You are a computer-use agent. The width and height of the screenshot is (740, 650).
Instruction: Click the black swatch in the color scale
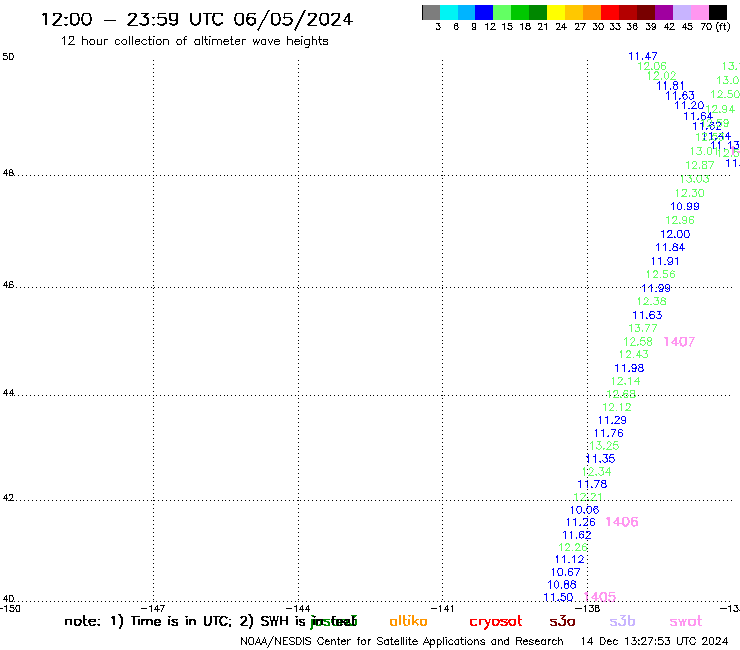[x=717, y=12]
